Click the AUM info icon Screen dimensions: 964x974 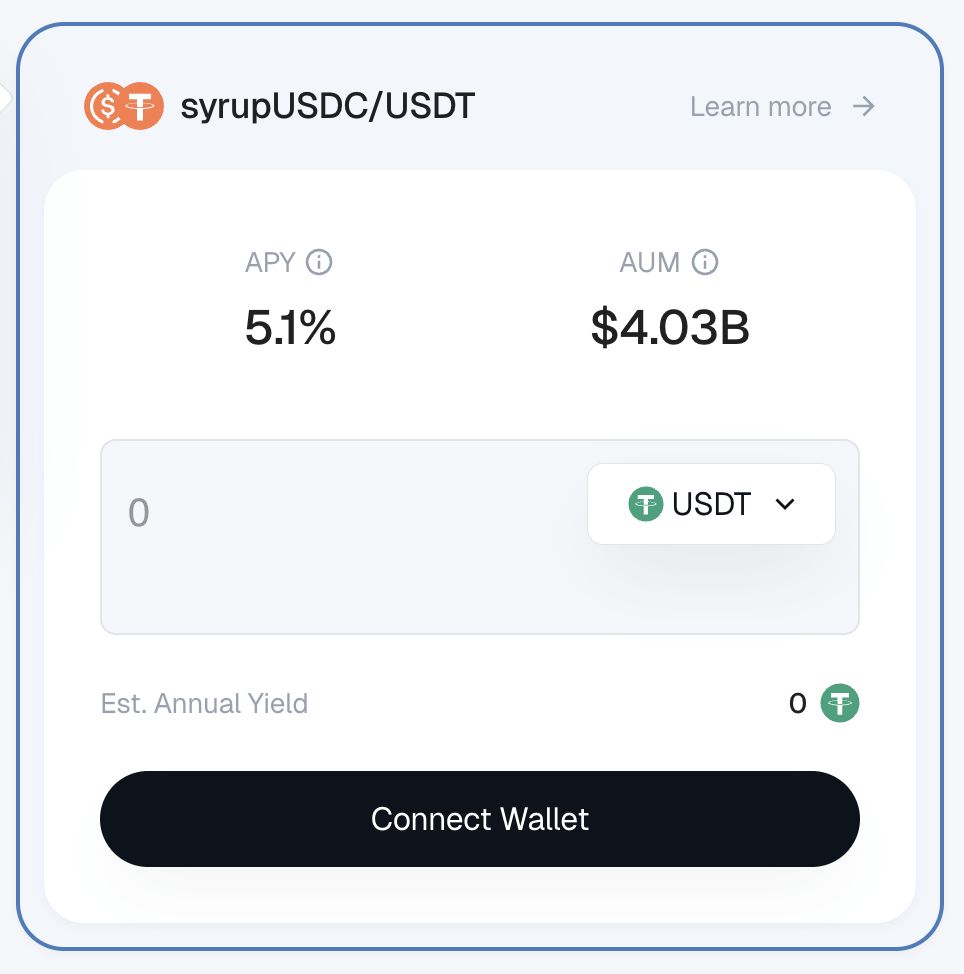(707, 262)
